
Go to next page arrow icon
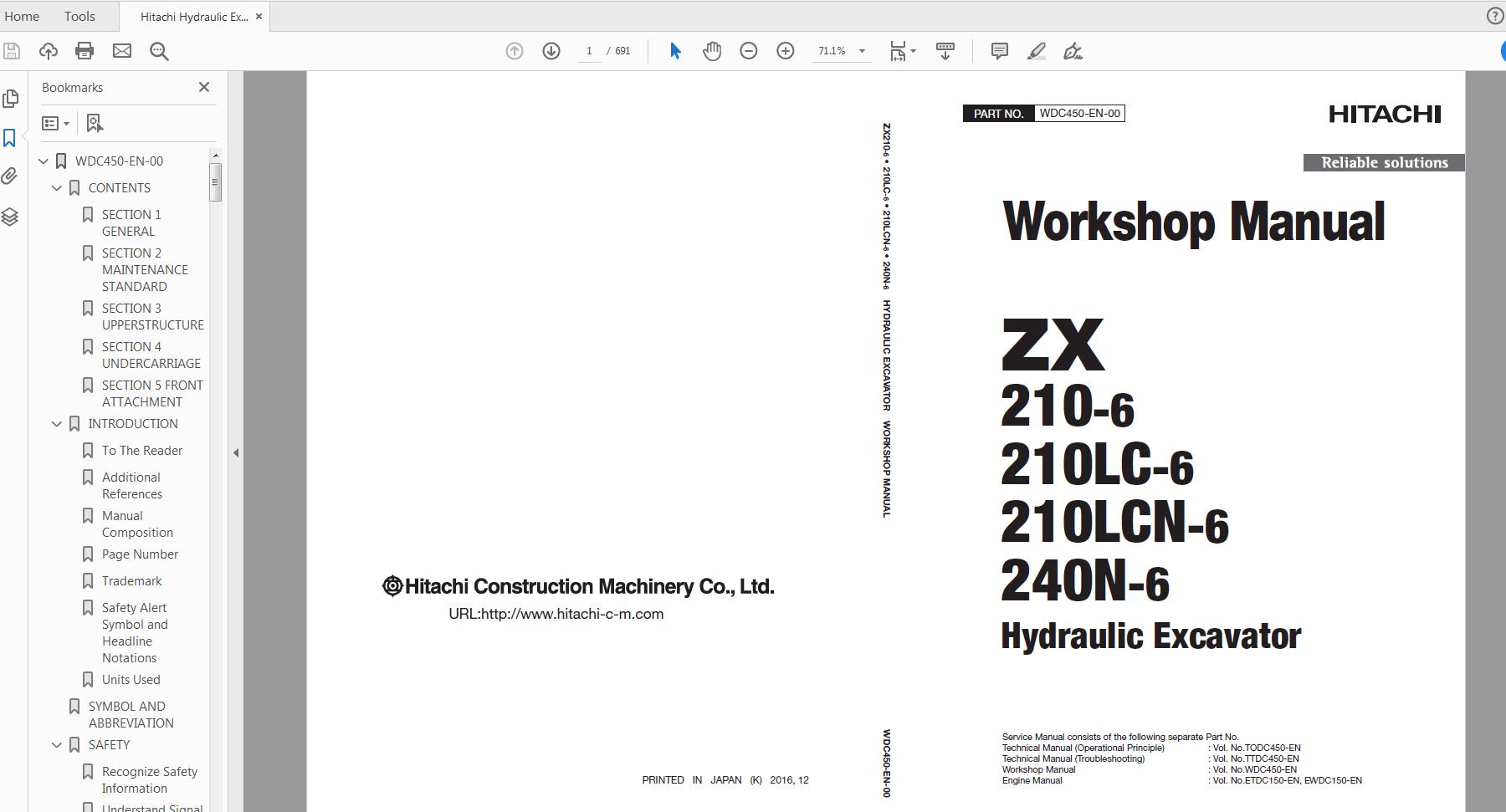[x=551, y=51]
